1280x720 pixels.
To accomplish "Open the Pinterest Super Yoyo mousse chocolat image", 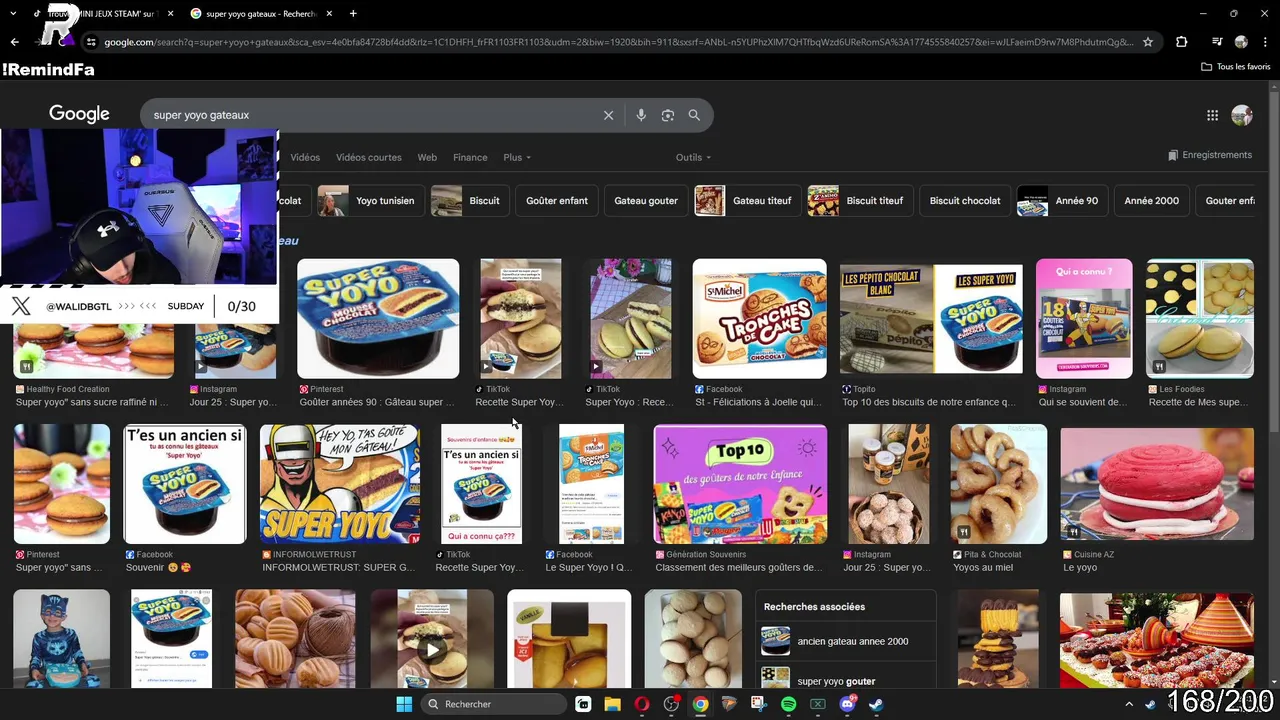I will click(x=378, y=319).
